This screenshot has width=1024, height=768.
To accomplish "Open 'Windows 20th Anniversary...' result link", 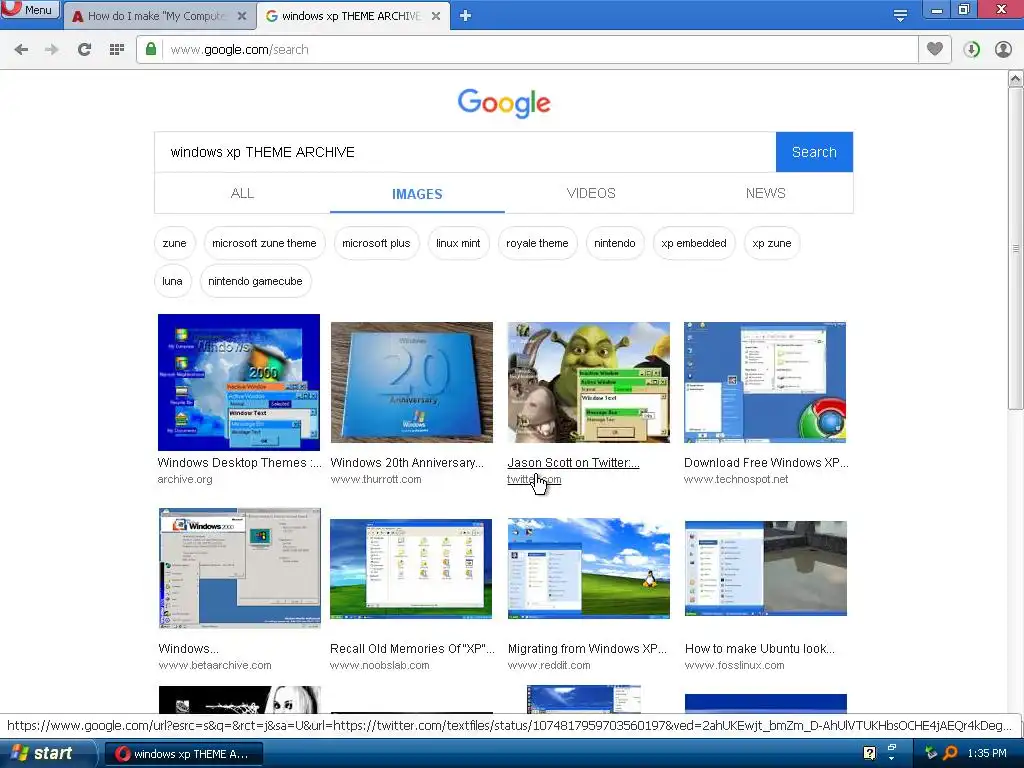I will point(407,462).
